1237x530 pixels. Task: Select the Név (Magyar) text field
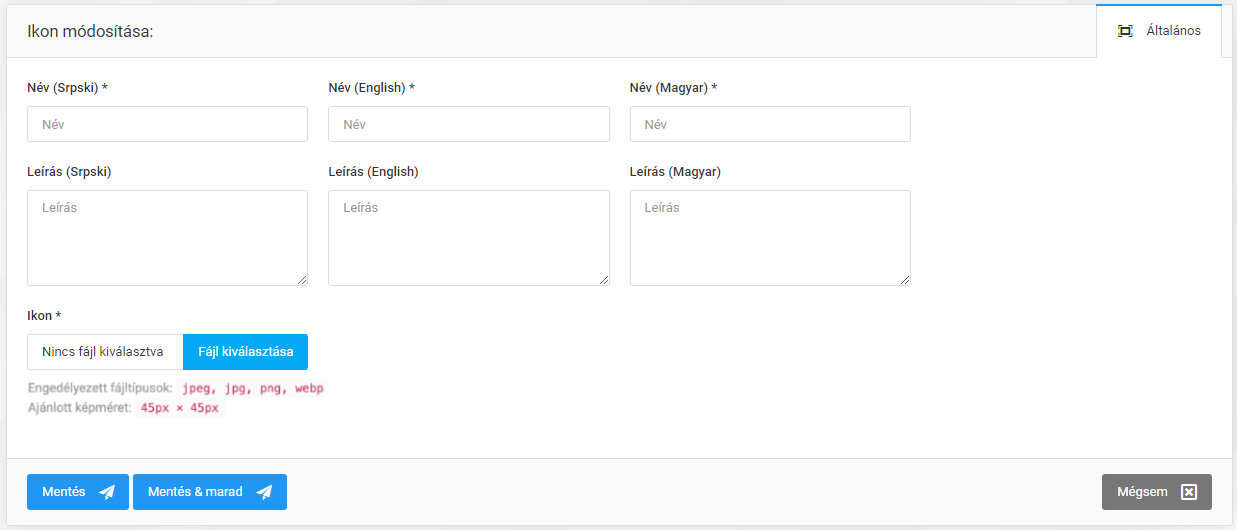(770, 124)
